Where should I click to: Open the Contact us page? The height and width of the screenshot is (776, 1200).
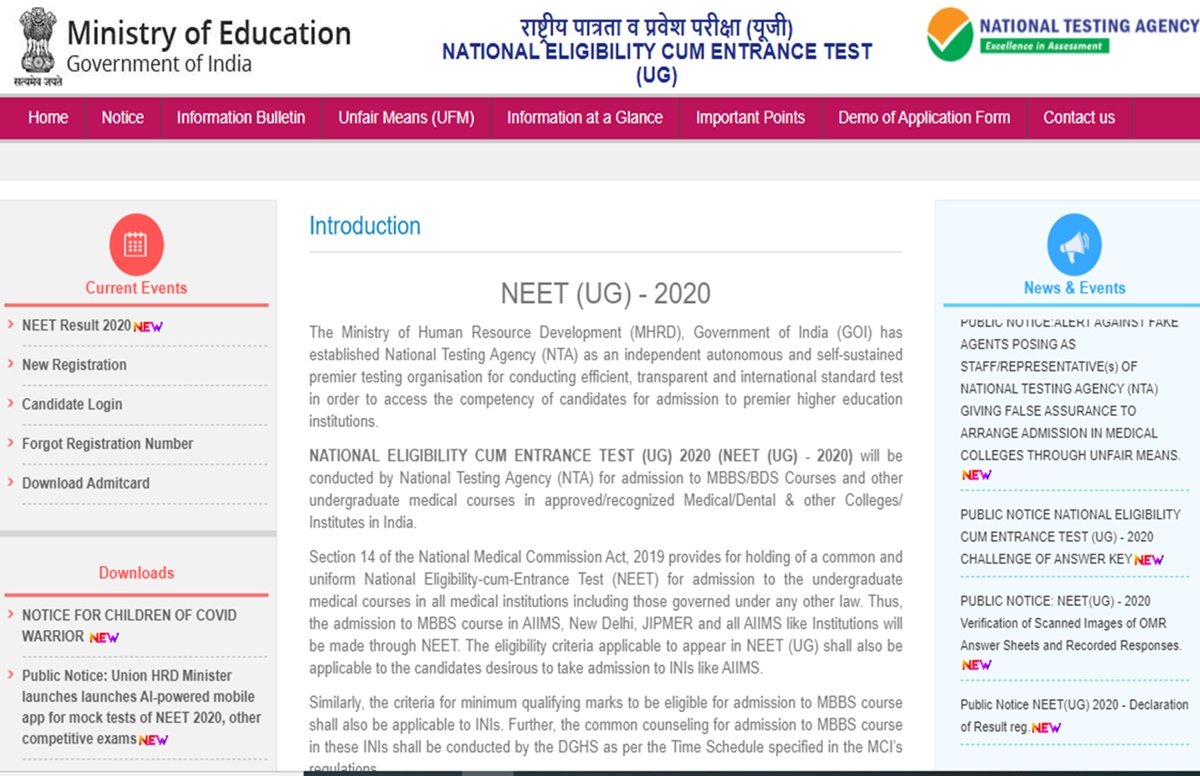tap(1079, 117)
